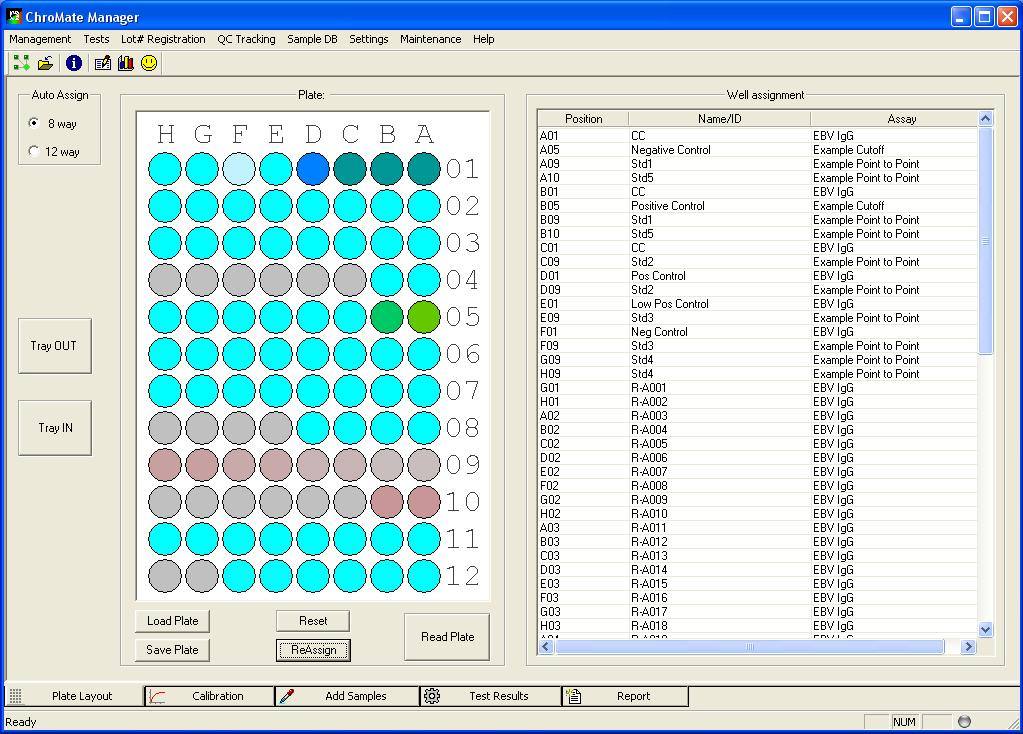Click the ChroMate Manager title bar icon
Image resolution: width=1023 pixels, height=734 pixels.
[x=14, y=16]
